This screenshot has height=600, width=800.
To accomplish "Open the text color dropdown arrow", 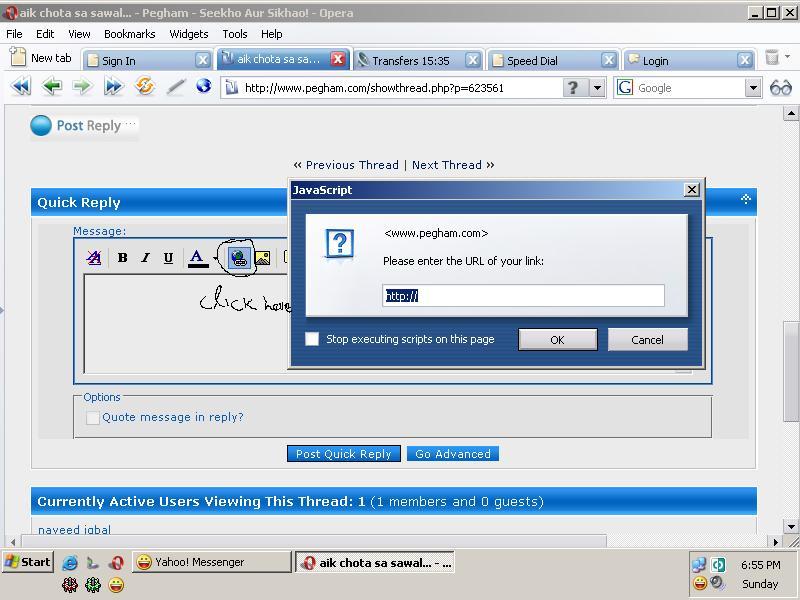I will coord(215,259).
